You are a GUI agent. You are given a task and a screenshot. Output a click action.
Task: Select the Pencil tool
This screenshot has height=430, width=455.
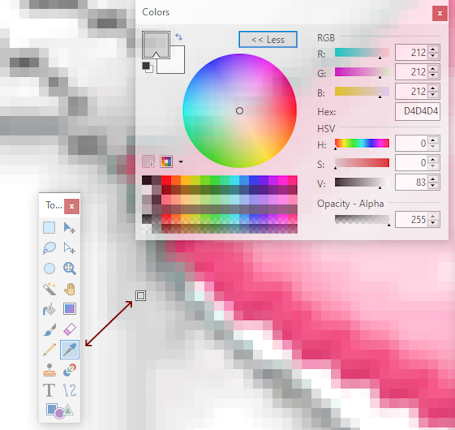(49, 350)
